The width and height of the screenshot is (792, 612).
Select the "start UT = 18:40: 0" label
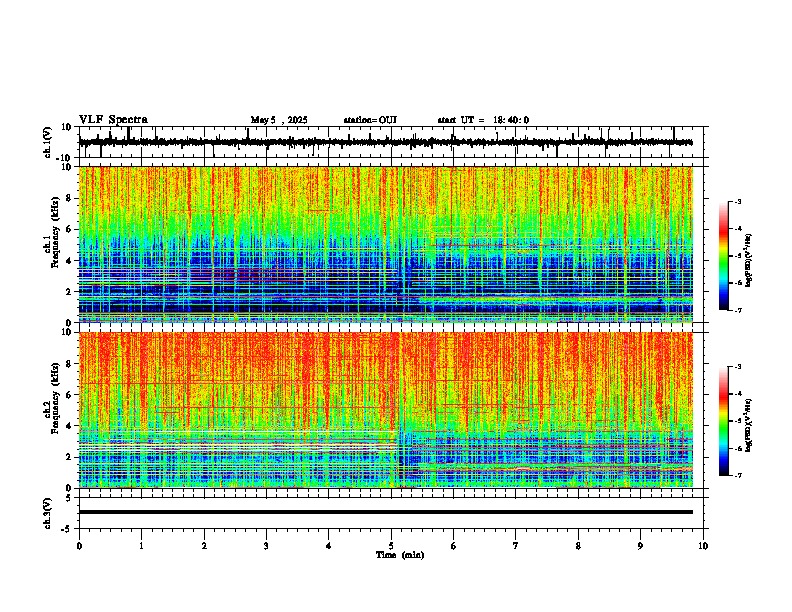coord(483,120)
